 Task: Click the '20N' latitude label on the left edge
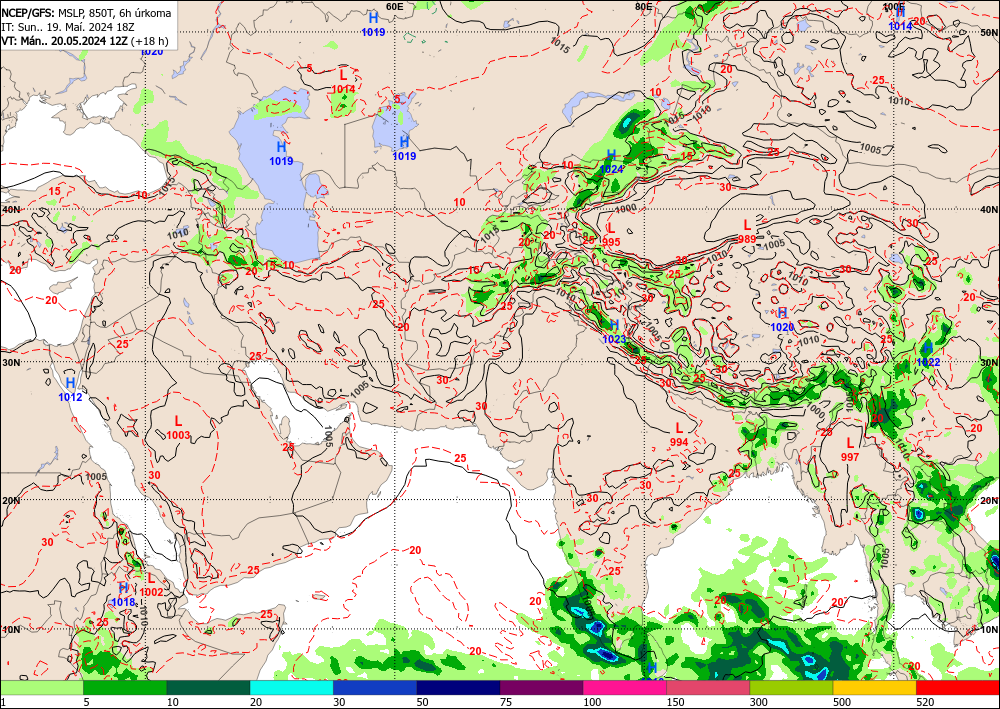click(x=11, y=501)
